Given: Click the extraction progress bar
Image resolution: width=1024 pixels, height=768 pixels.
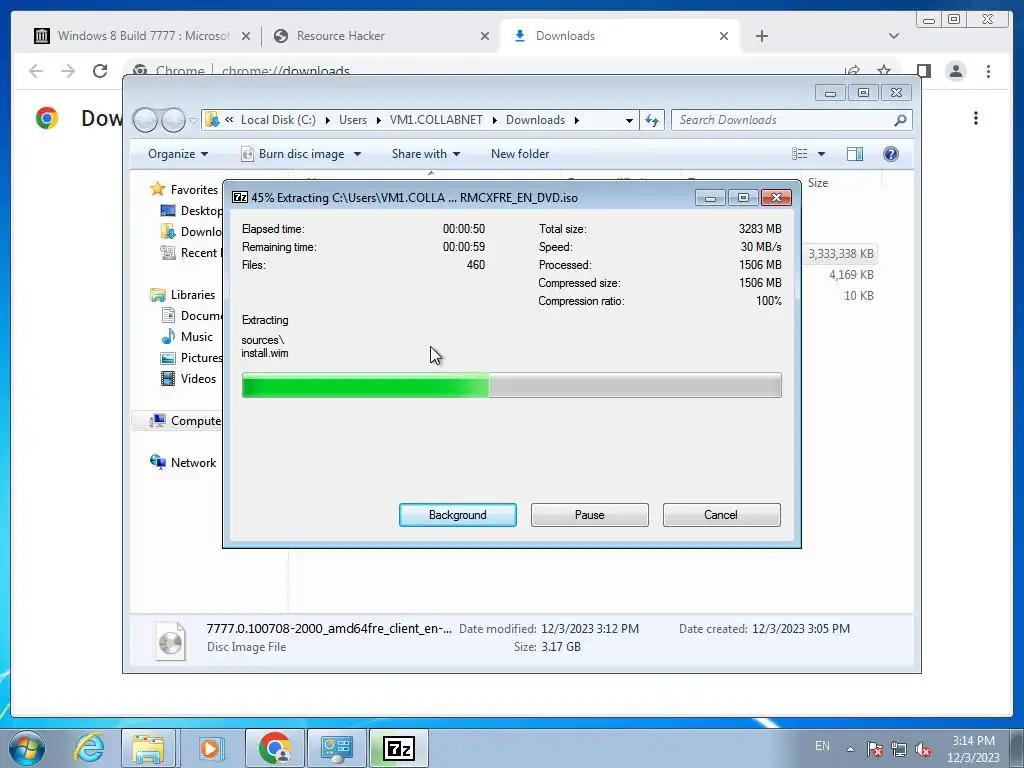Looking at the screenshot, I should [x=511, y=385].
